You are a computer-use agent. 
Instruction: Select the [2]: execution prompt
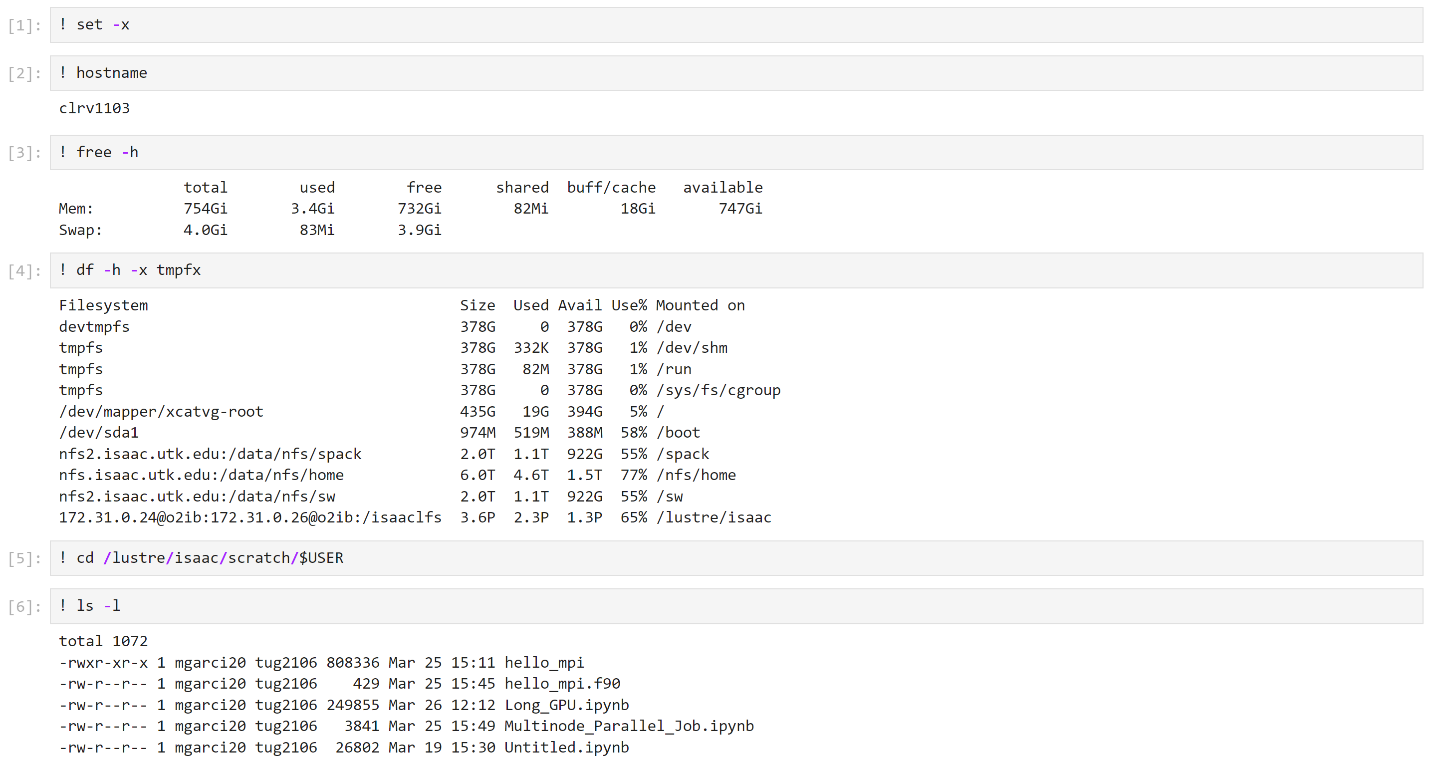(25, 74)
